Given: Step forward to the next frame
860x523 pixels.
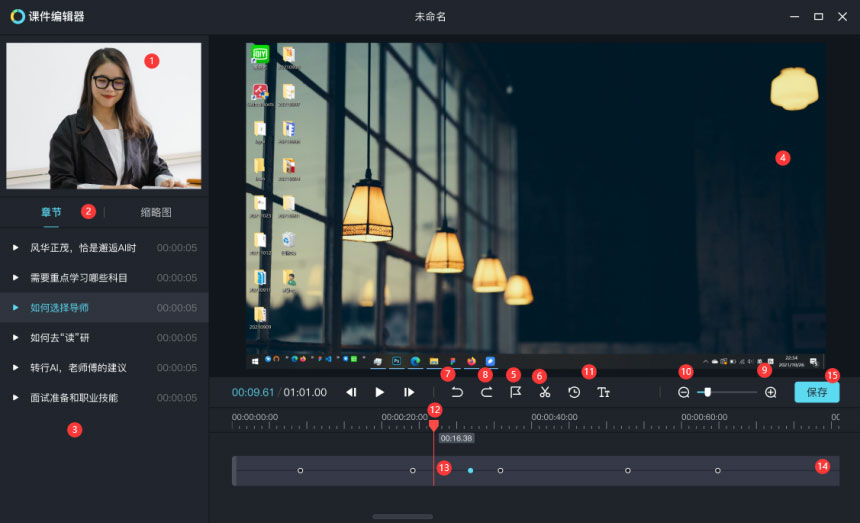Looking at the screenshot, I should point(409,393).
